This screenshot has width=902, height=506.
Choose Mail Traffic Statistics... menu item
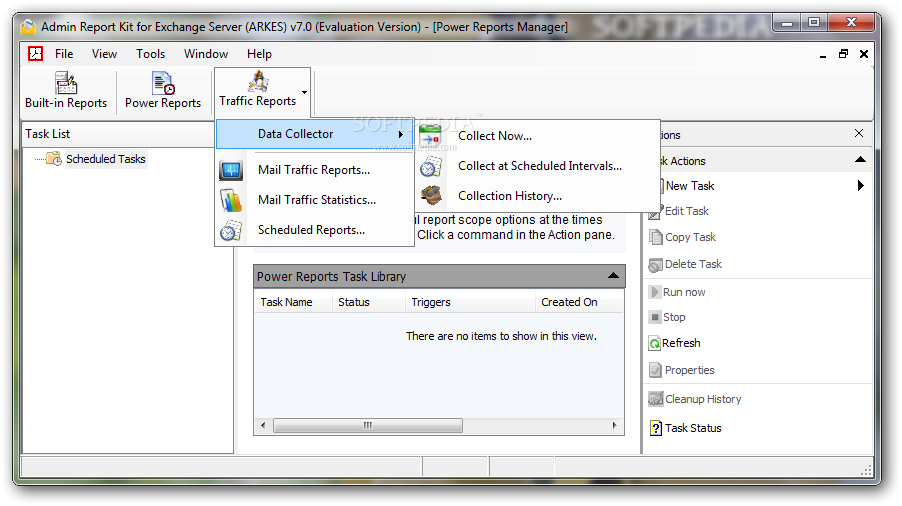[x=316, y=200]
